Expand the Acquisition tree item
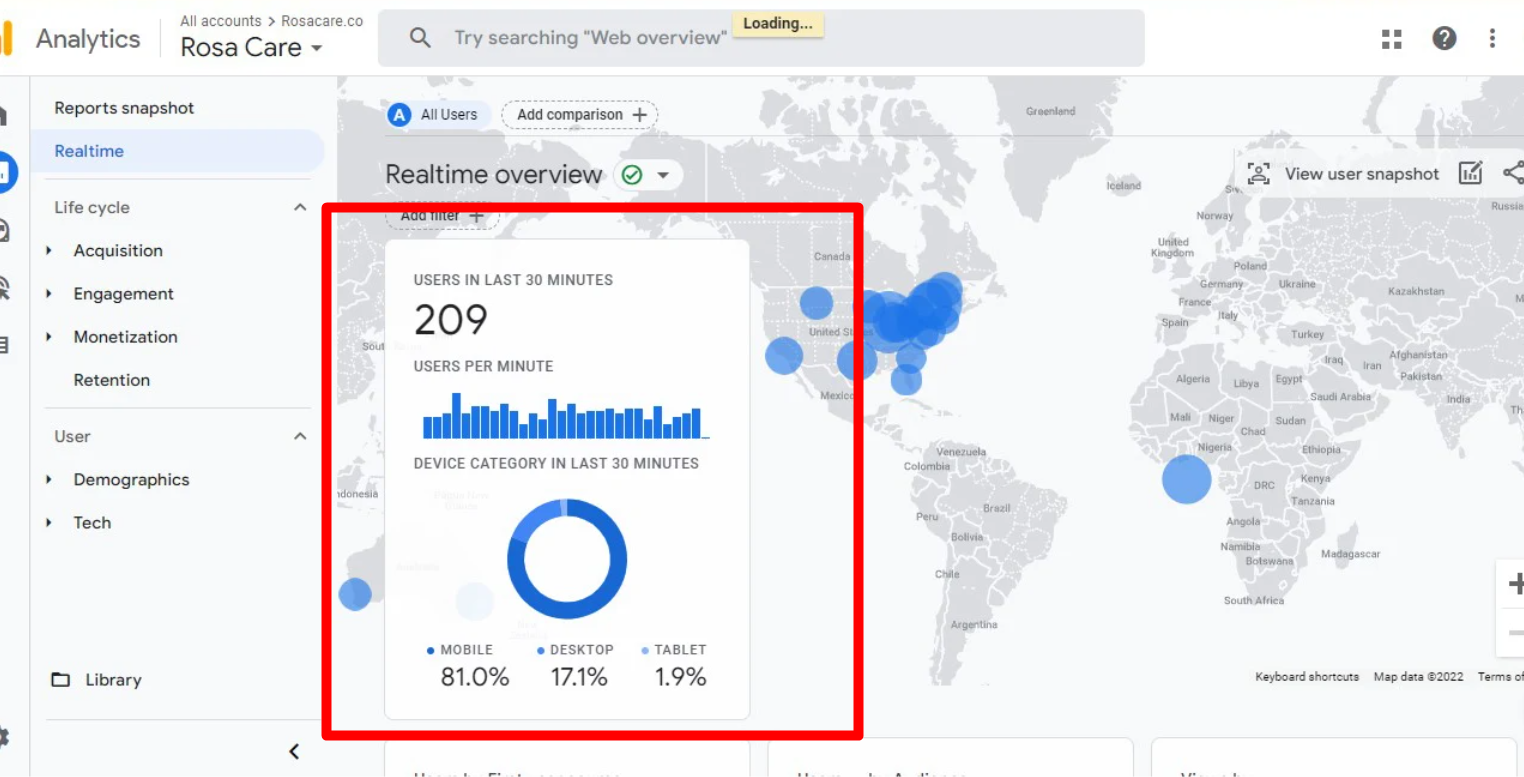The image size is (1524, 777). click(x=49, y=251)
